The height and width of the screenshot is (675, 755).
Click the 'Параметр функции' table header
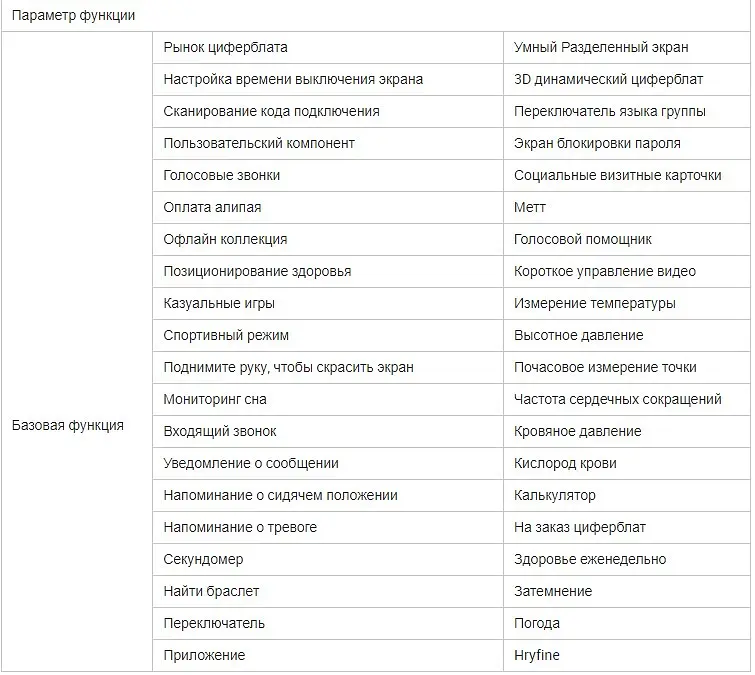73,15
